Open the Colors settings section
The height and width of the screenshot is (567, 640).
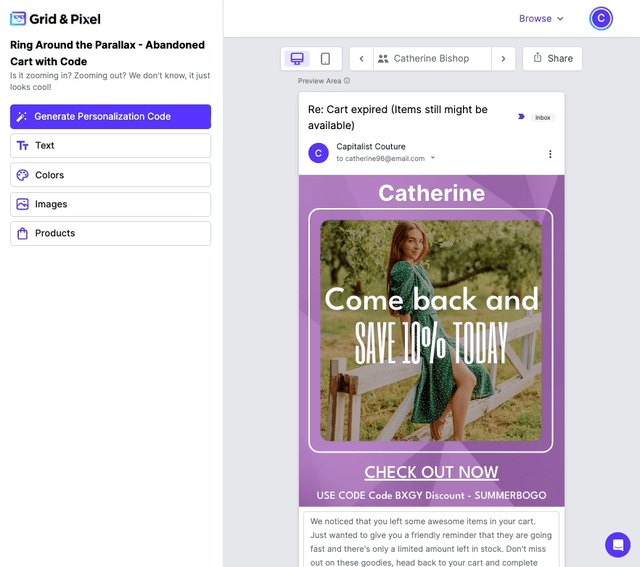click(x=111, y=175)
